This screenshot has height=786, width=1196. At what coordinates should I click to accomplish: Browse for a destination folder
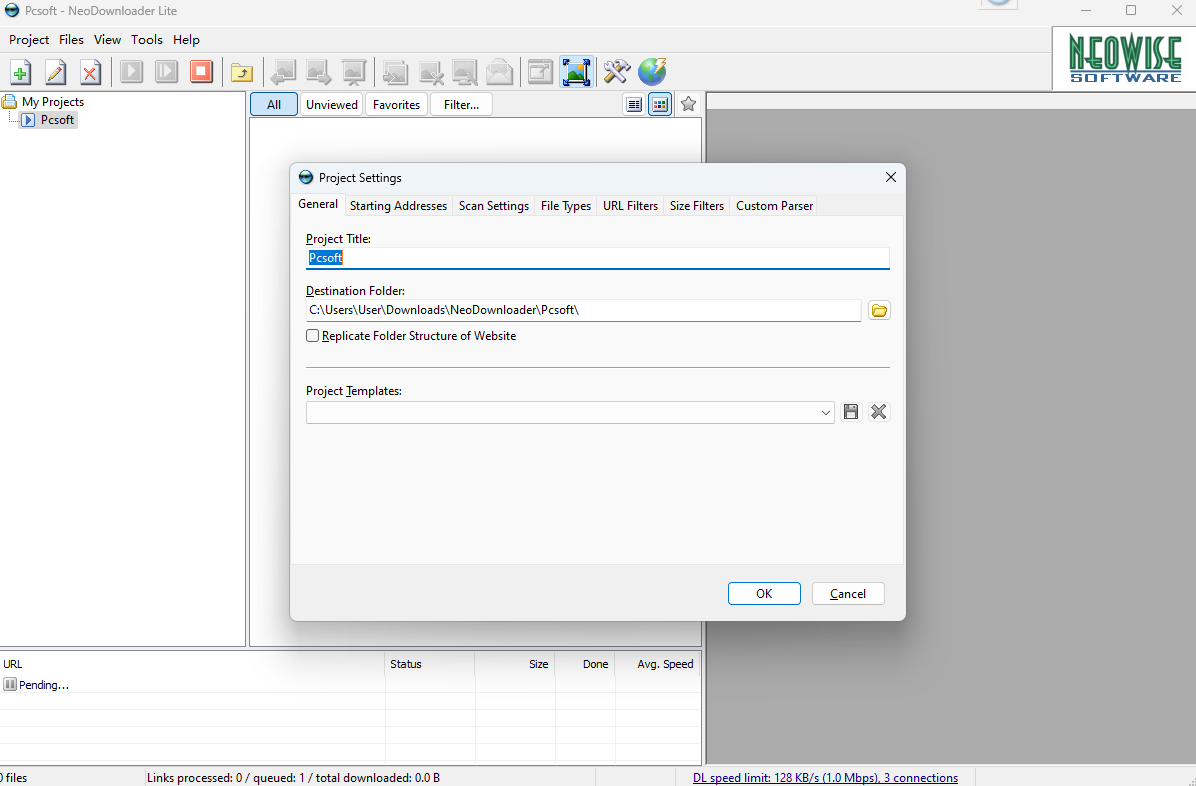tap(878, 310)
